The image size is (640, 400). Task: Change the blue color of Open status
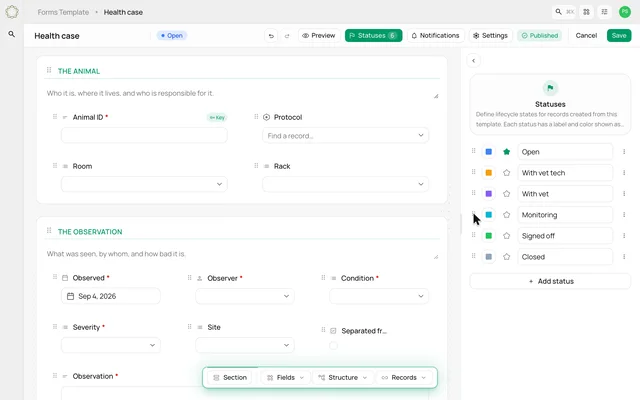489,152
